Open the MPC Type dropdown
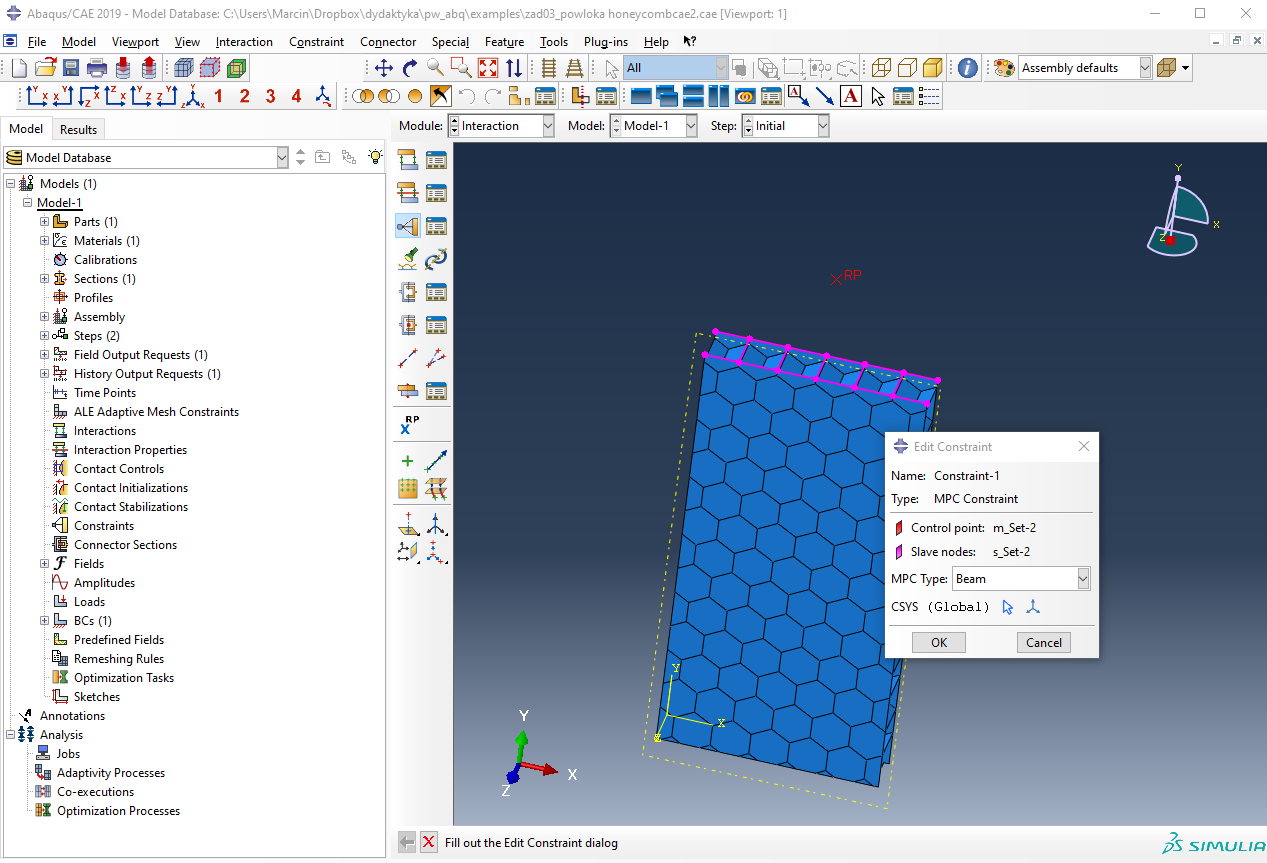1267x863 pixels. click(x=1082, y=579)
